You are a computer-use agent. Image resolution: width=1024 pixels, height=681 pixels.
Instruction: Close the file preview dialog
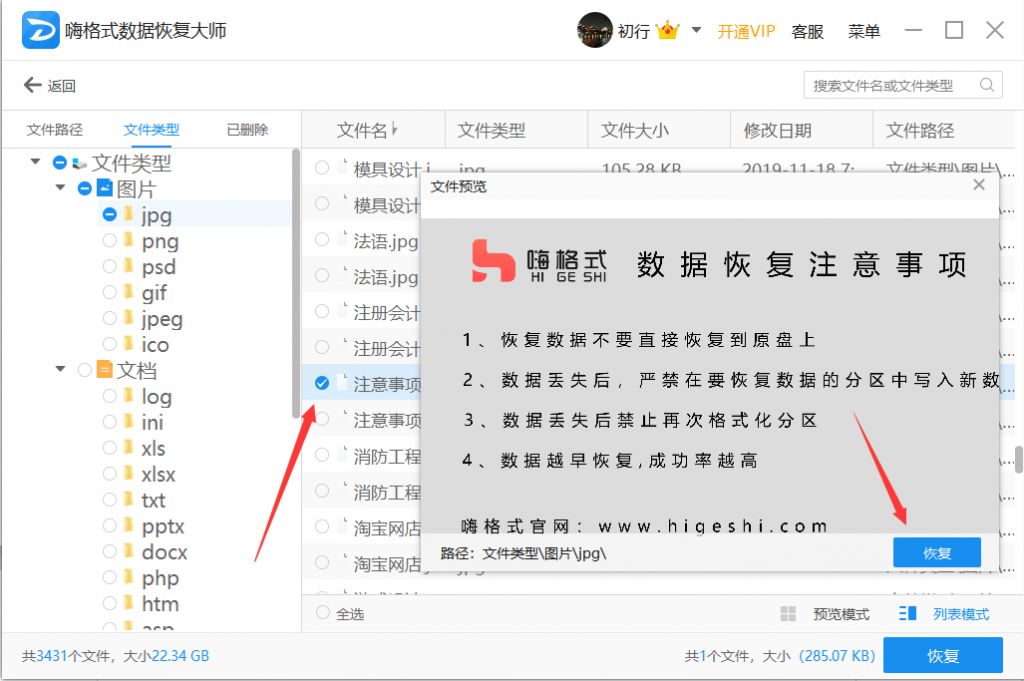[x=978, y=185]
